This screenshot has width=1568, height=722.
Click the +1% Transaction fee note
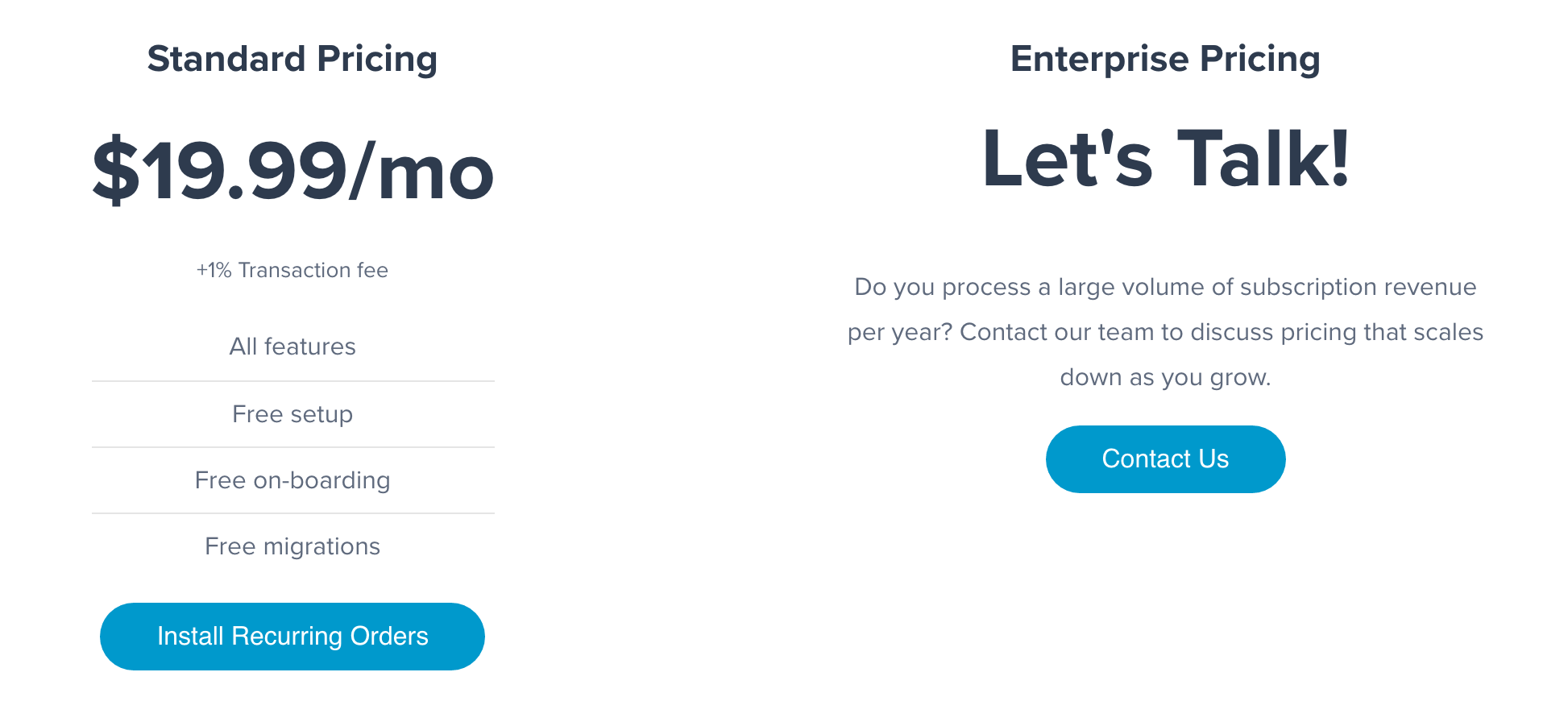(292, 270)
